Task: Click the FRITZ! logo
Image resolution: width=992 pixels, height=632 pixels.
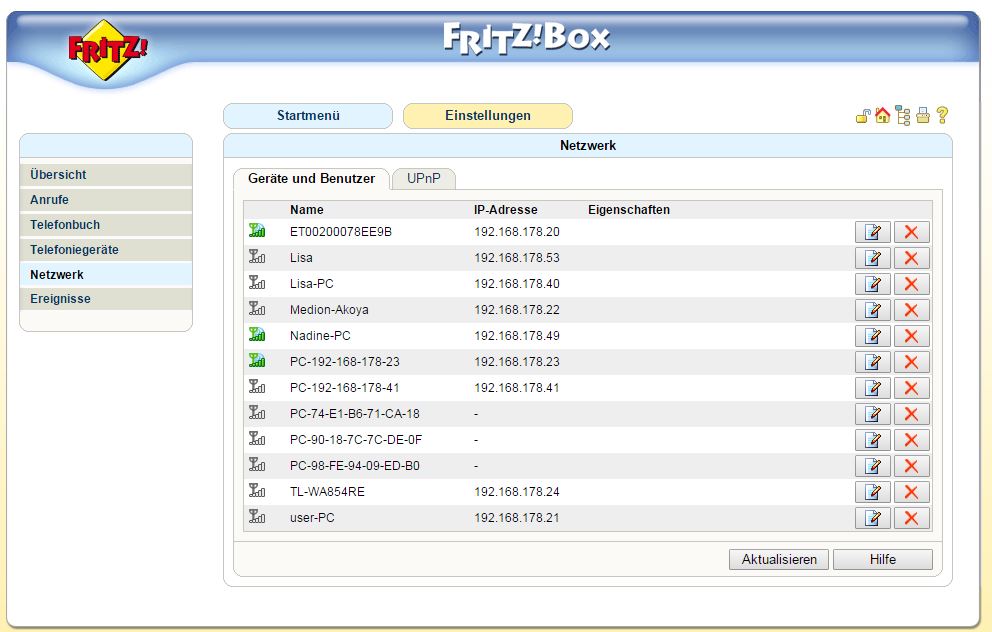Action: 107,50
